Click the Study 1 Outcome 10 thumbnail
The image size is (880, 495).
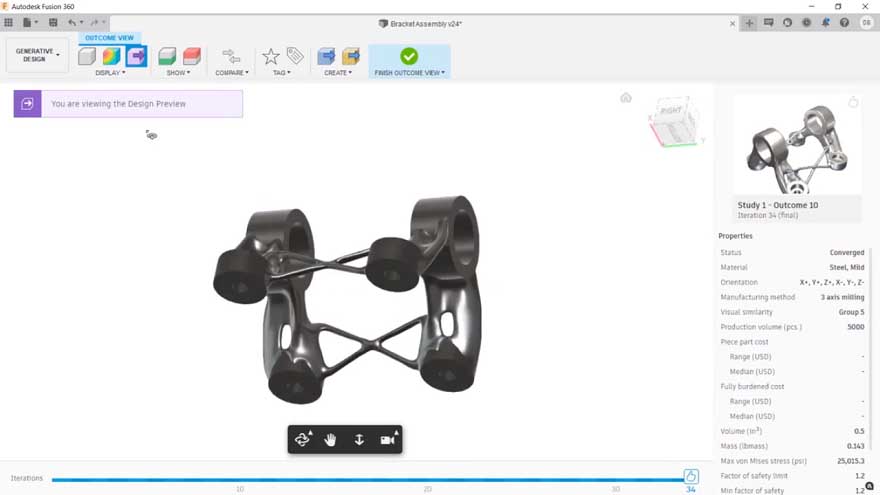(x=796, y=147)
